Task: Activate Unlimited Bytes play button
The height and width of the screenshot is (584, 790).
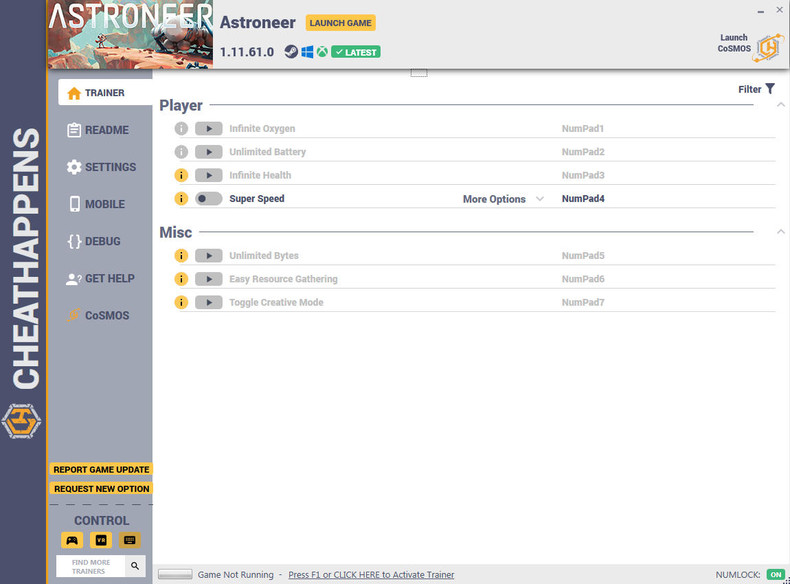Action: tap(209, 255)
